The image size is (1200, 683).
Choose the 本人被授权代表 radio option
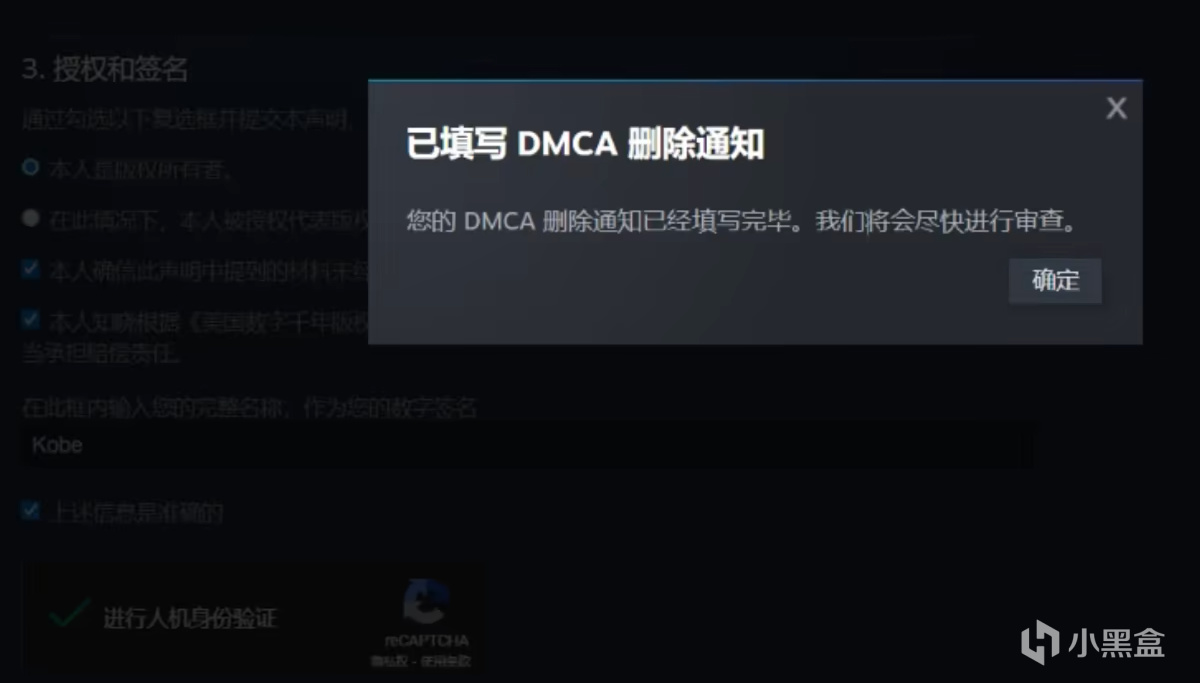click(31, 218)
